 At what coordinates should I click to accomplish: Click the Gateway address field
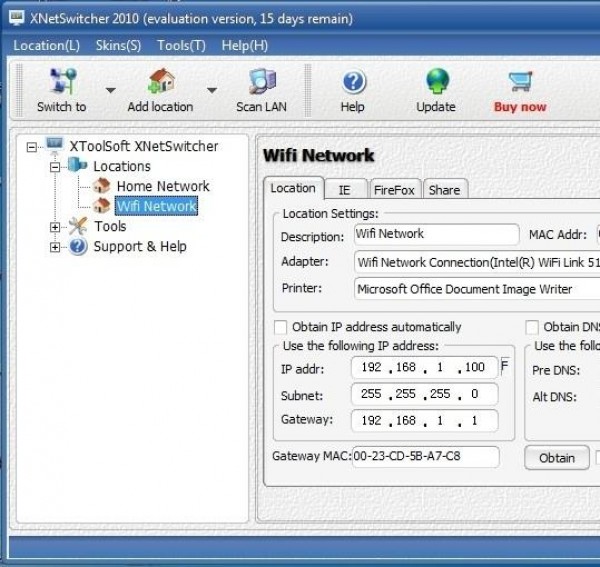point(425,421)
